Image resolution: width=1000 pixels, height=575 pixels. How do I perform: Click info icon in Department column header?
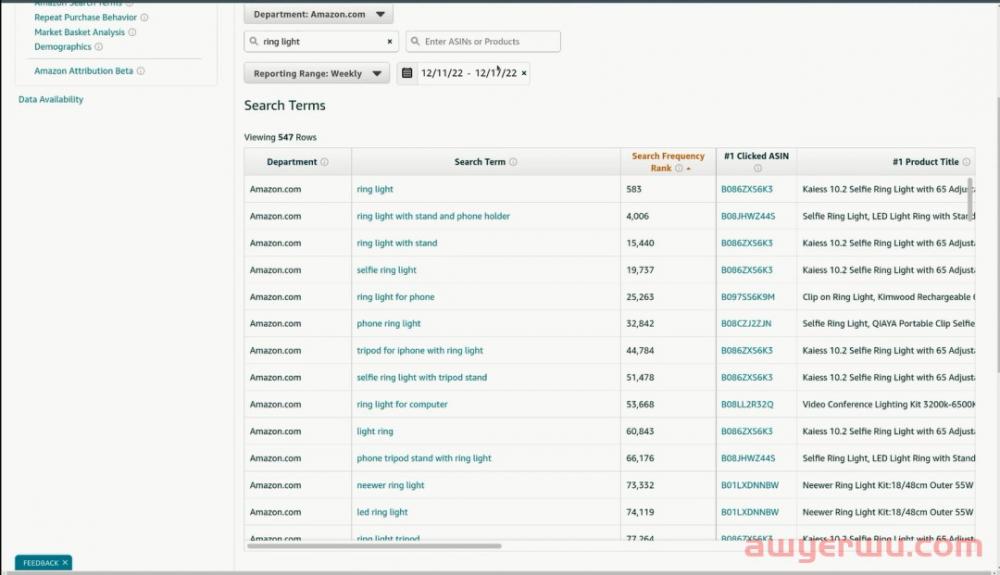click(324, 162)
